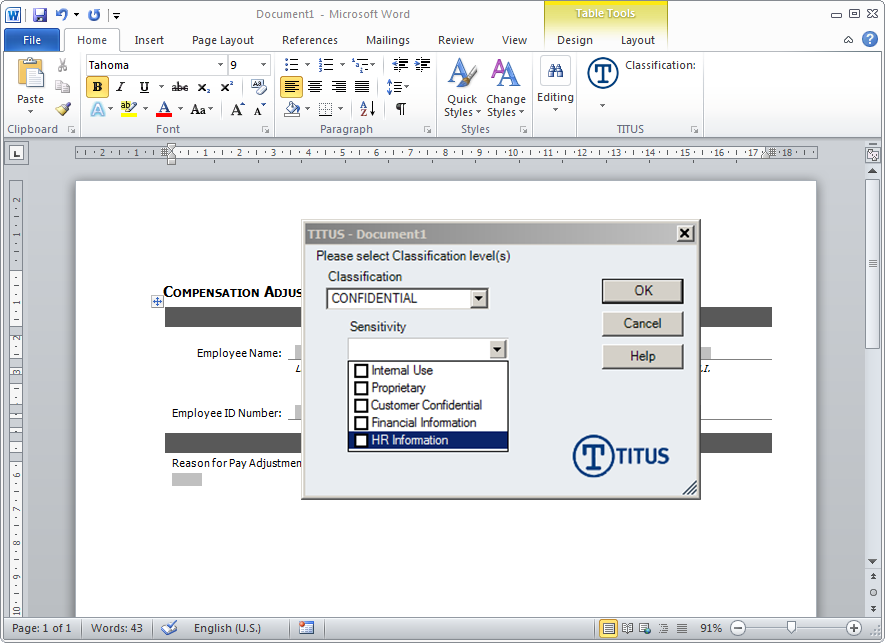Click the vertical scrollbar down arrow
Image resolution: width=885 pixels, height=643 pixels.
[873, 561]
